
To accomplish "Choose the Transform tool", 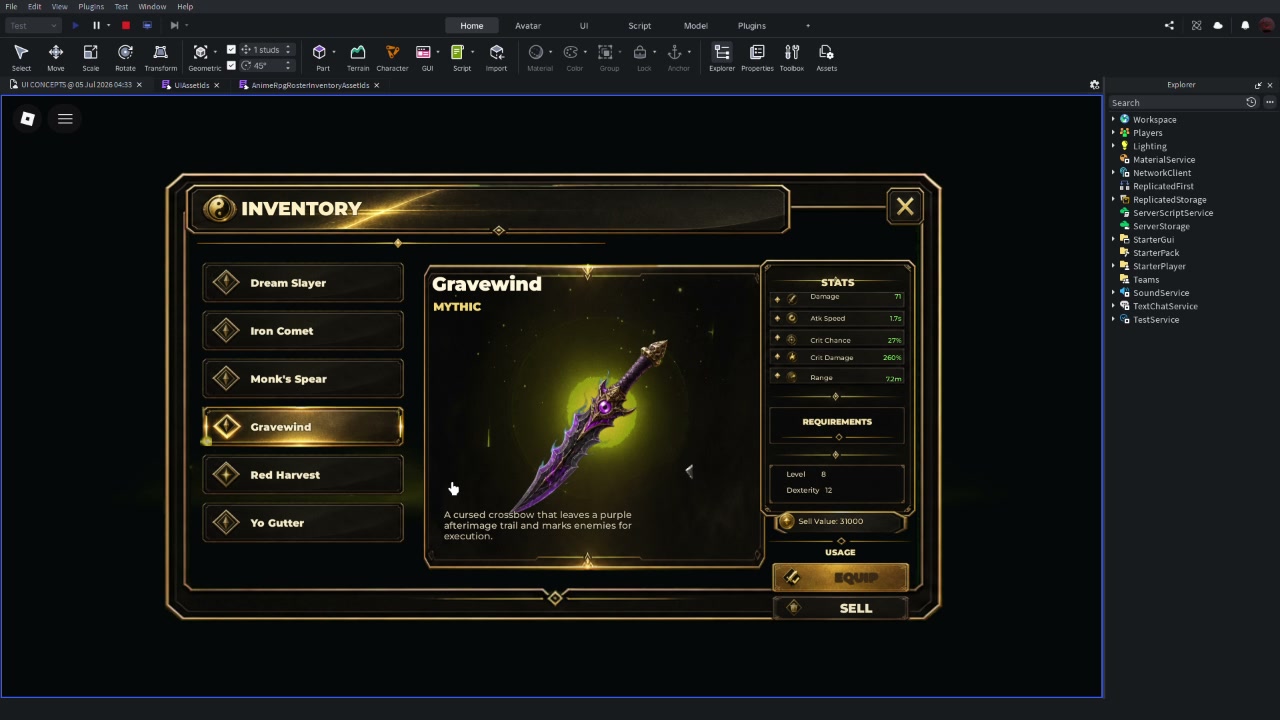I will [160, 57].
